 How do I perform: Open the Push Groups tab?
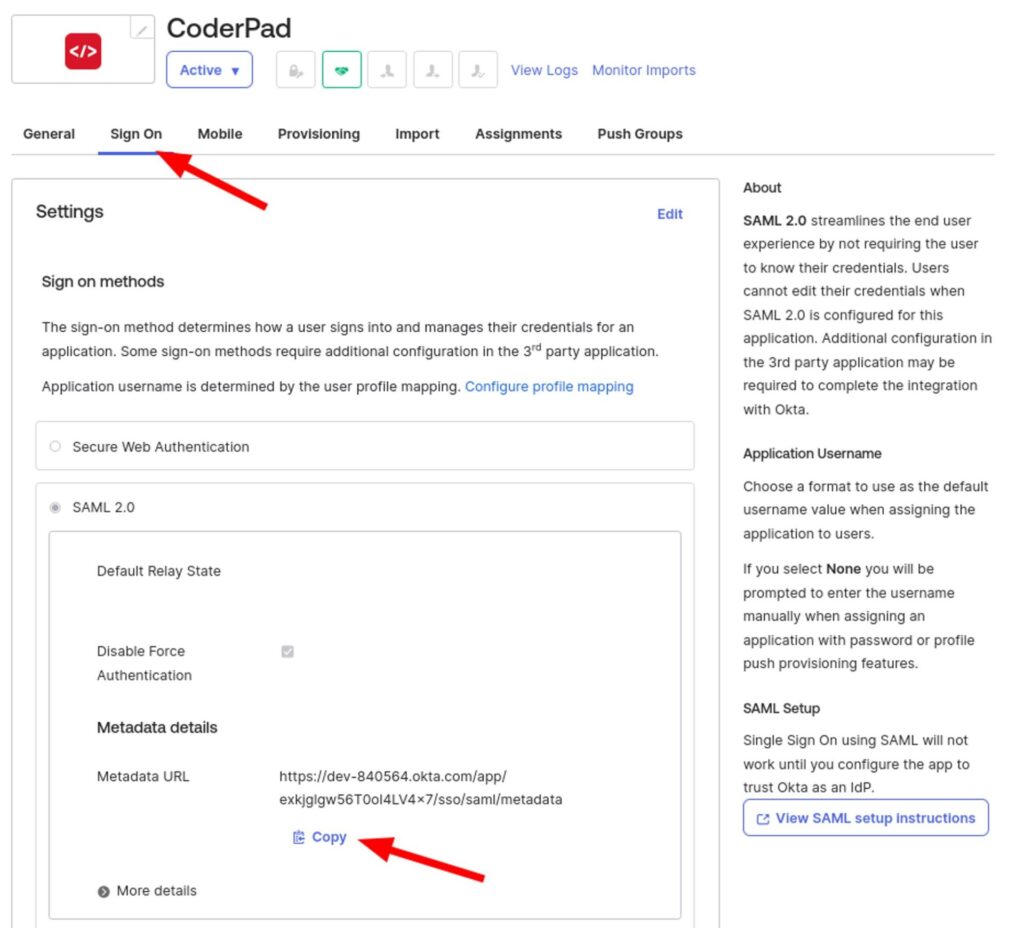[x=639, y=133]
